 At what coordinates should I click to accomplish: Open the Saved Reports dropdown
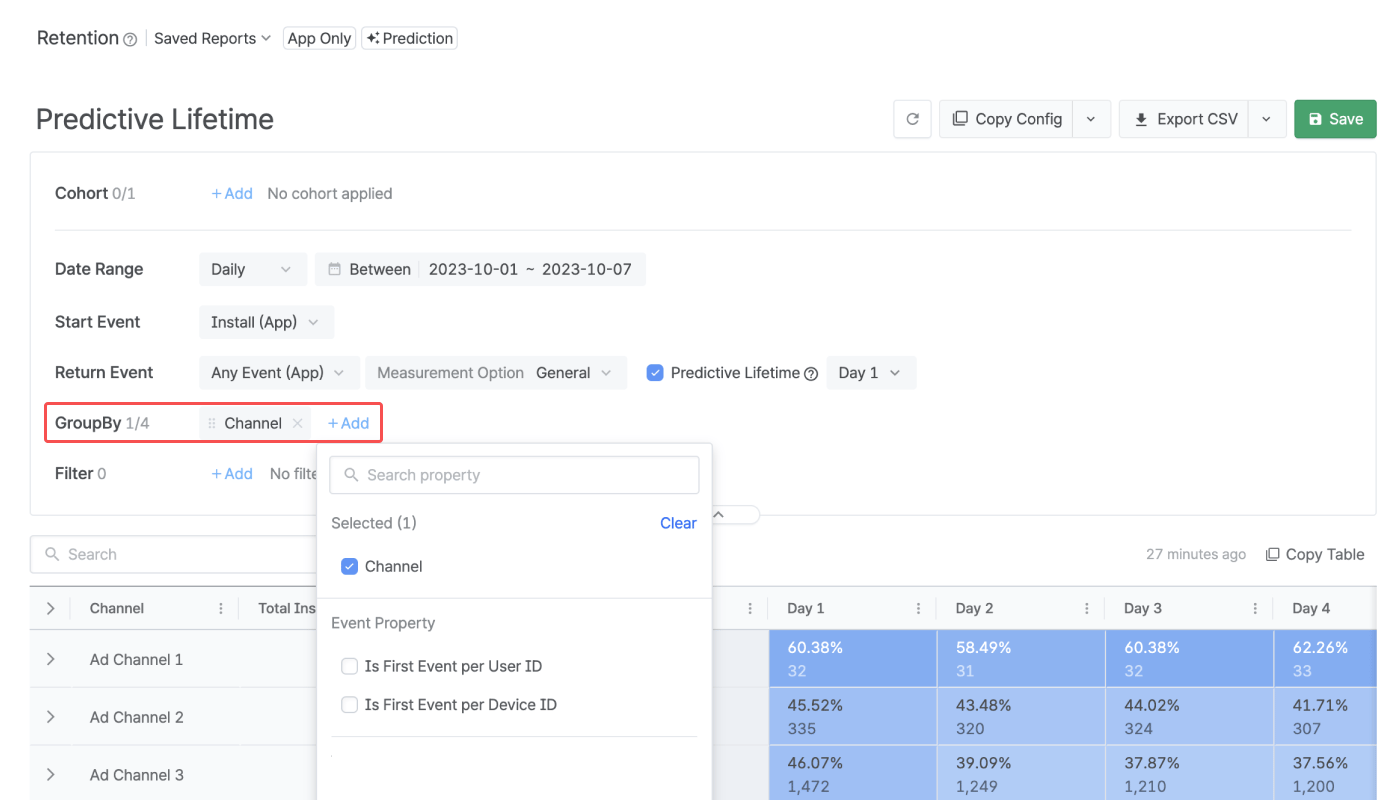click(x=212, y=38)
